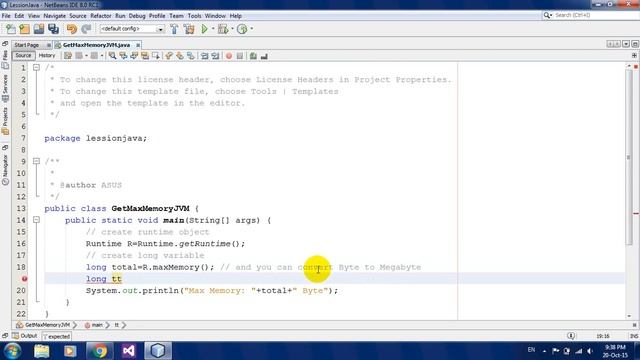Run the project with green play icon

tap(204, 29)
